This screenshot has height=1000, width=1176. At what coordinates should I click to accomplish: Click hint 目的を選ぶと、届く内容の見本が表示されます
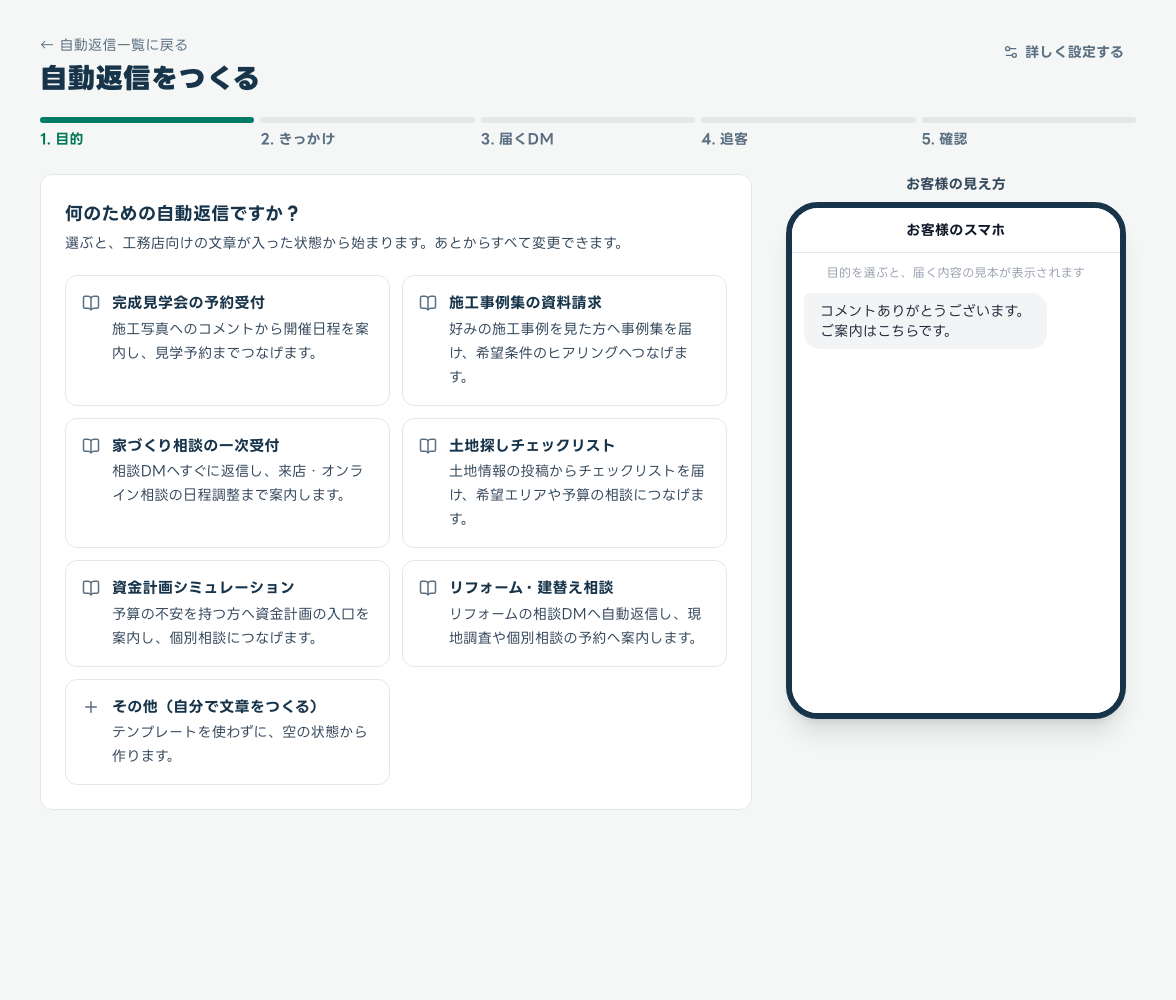956,272
